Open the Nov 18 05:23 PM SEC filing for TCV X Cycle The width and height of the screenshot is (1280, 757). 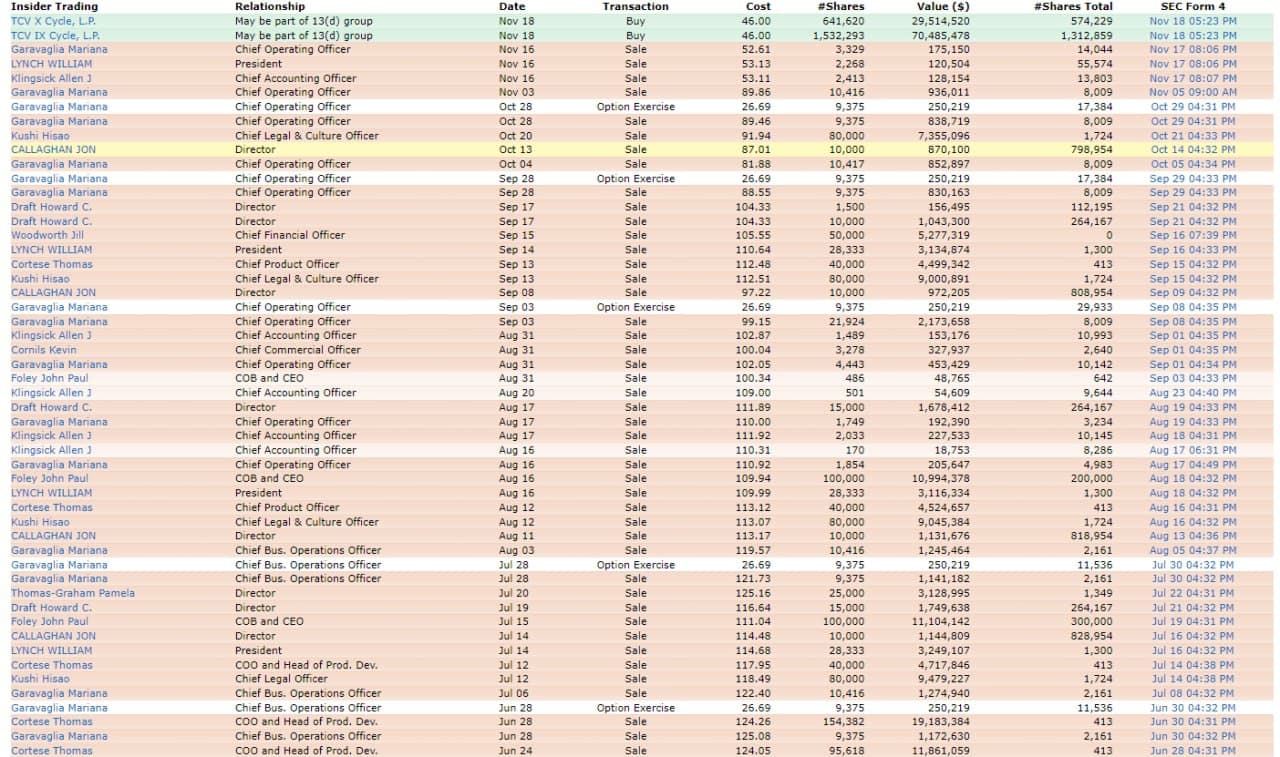1192,21
